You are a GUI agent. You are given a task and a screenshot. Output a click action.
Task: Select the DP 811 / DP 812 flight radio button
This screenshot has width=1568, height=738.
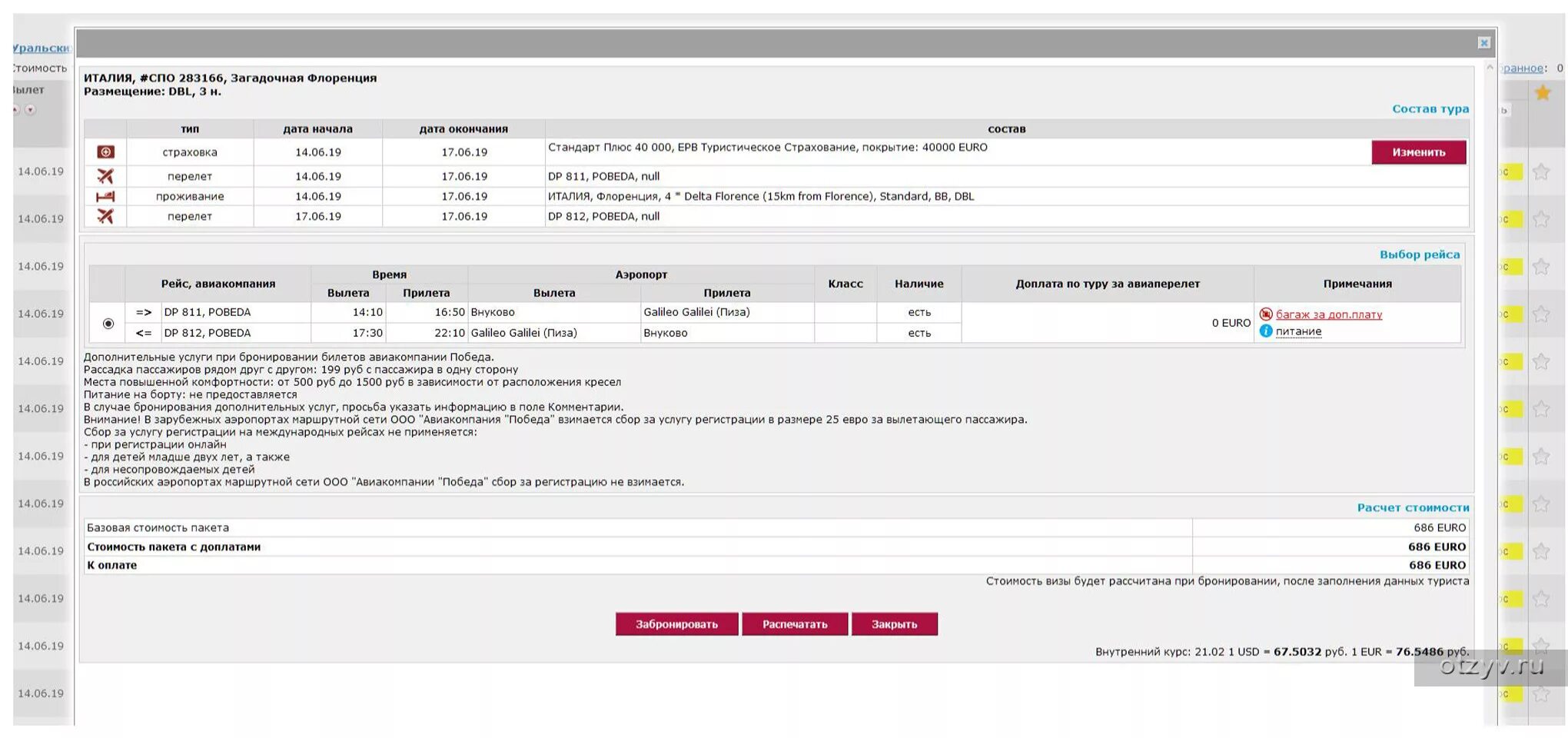tap(108, 324)
